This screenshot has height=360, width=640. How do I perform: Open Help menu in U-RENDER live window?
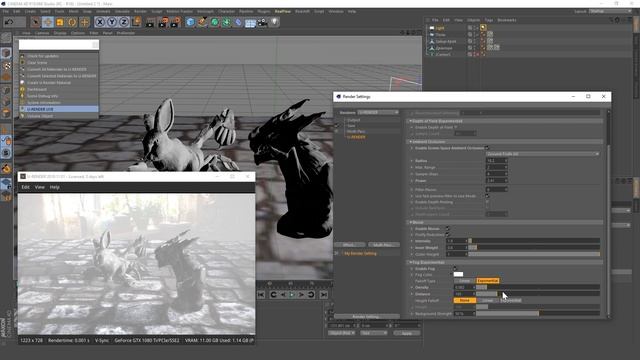coord(55,187)
